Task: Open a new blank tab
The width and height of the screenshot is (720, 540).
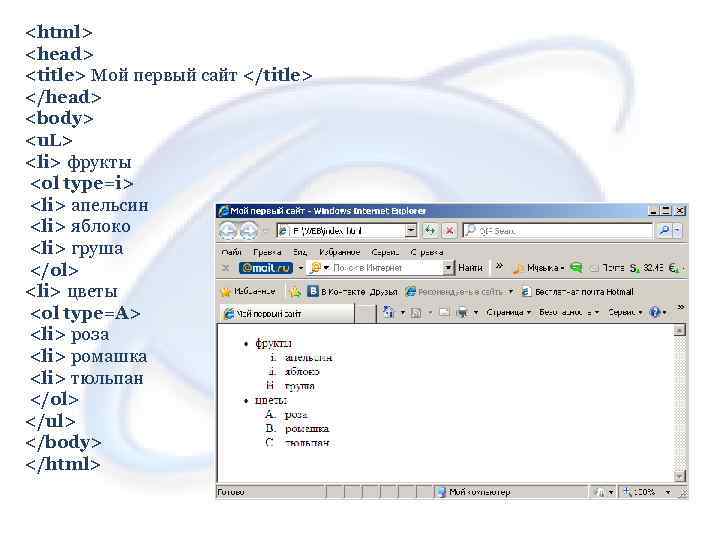Action: [366, 314]
